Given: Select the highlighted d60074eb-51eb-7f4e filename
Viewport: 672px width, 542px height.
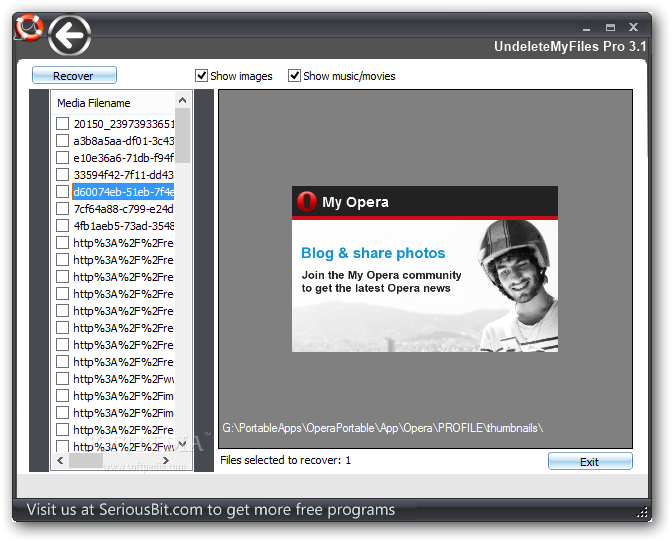Looking at the screenshot, I should pos(123,192).
